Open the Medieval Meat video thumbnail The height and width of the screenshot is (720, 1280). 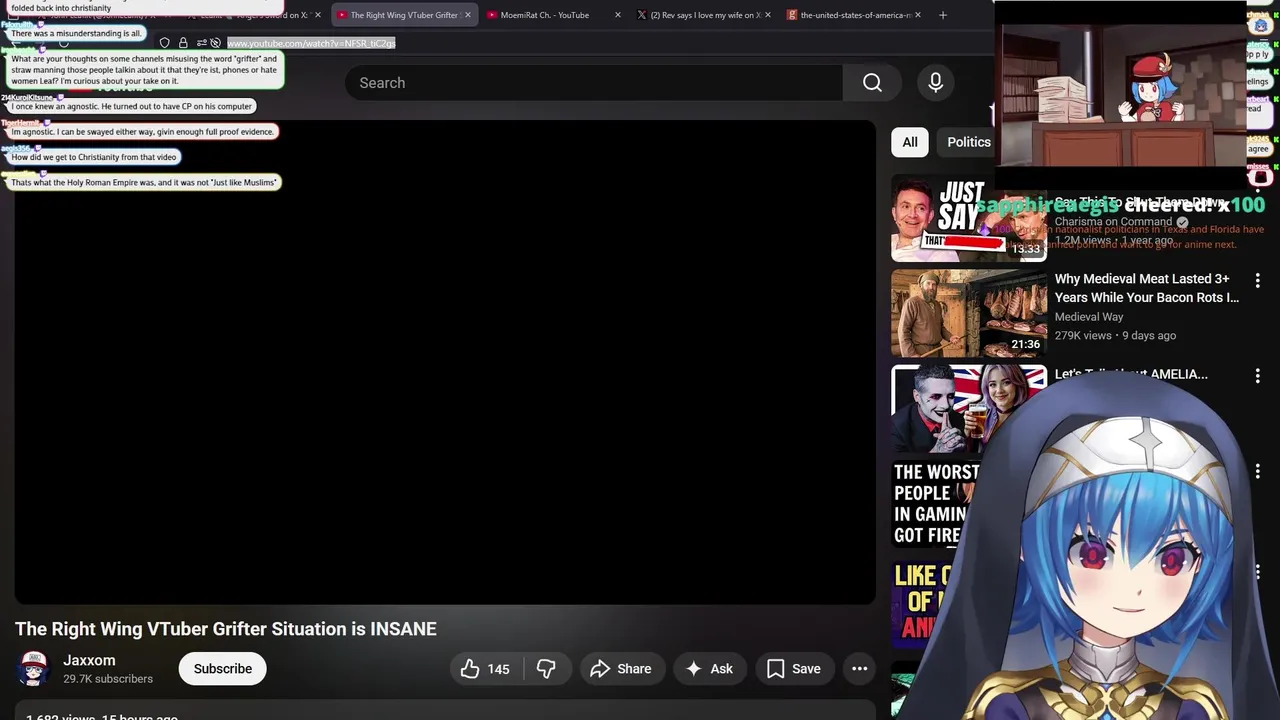[969, 314]
